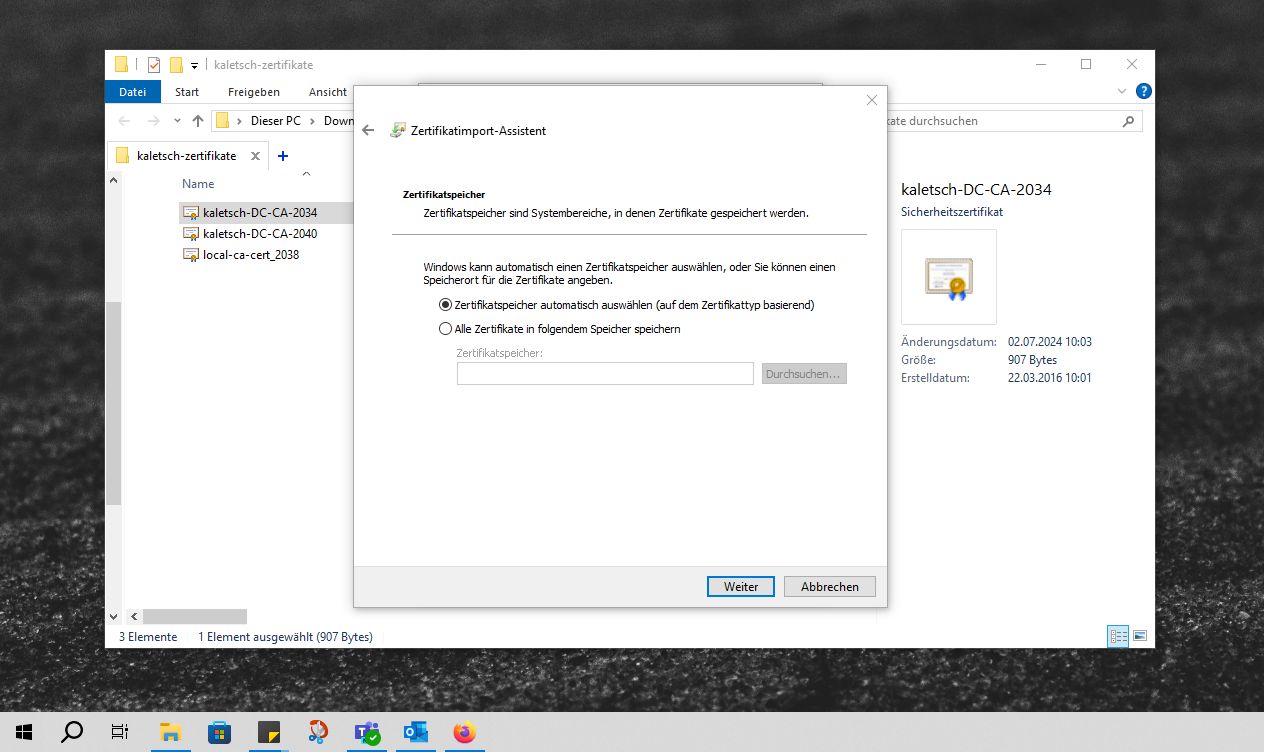The image size is (1264, 752).
Task: Open Outlook from the taskbar
Action: click(416, 732)
